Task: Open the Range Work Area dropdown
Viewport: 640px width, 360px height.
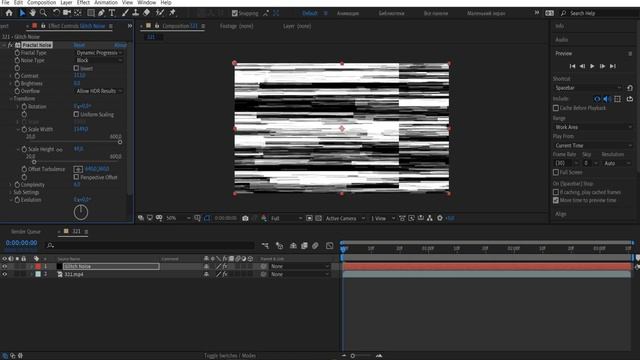Action: point(593,127)
